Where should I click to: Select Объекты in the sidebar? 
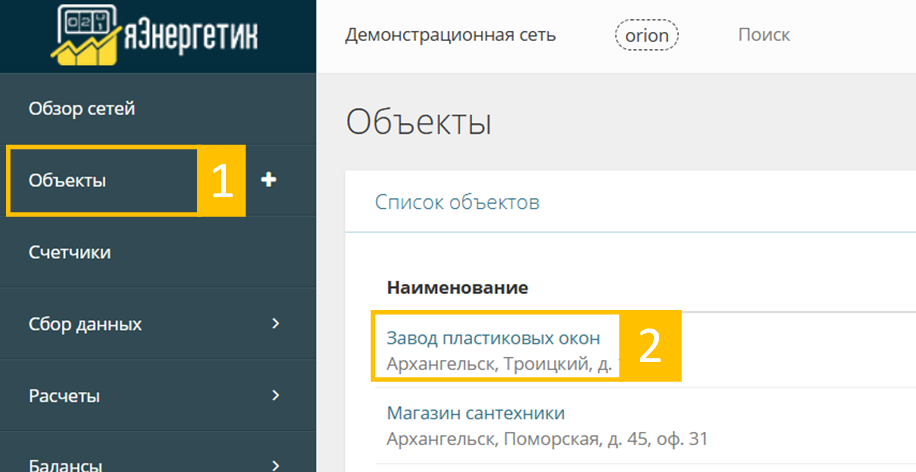pos(67,181)
